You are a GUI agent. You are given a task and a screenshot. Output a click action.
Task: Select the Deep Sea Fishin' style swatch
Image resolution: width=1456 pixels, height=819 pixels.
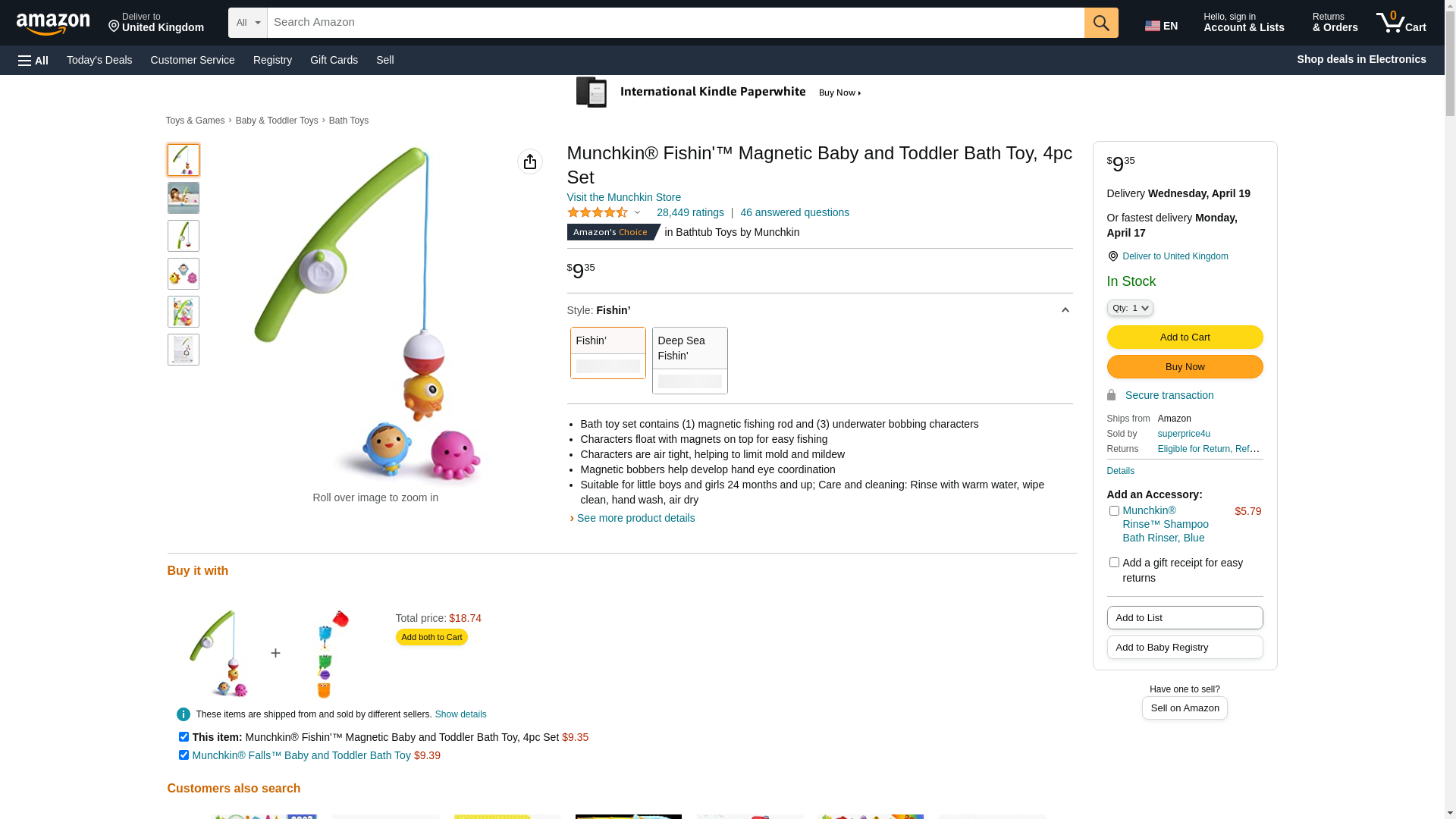tap(689, 360)
